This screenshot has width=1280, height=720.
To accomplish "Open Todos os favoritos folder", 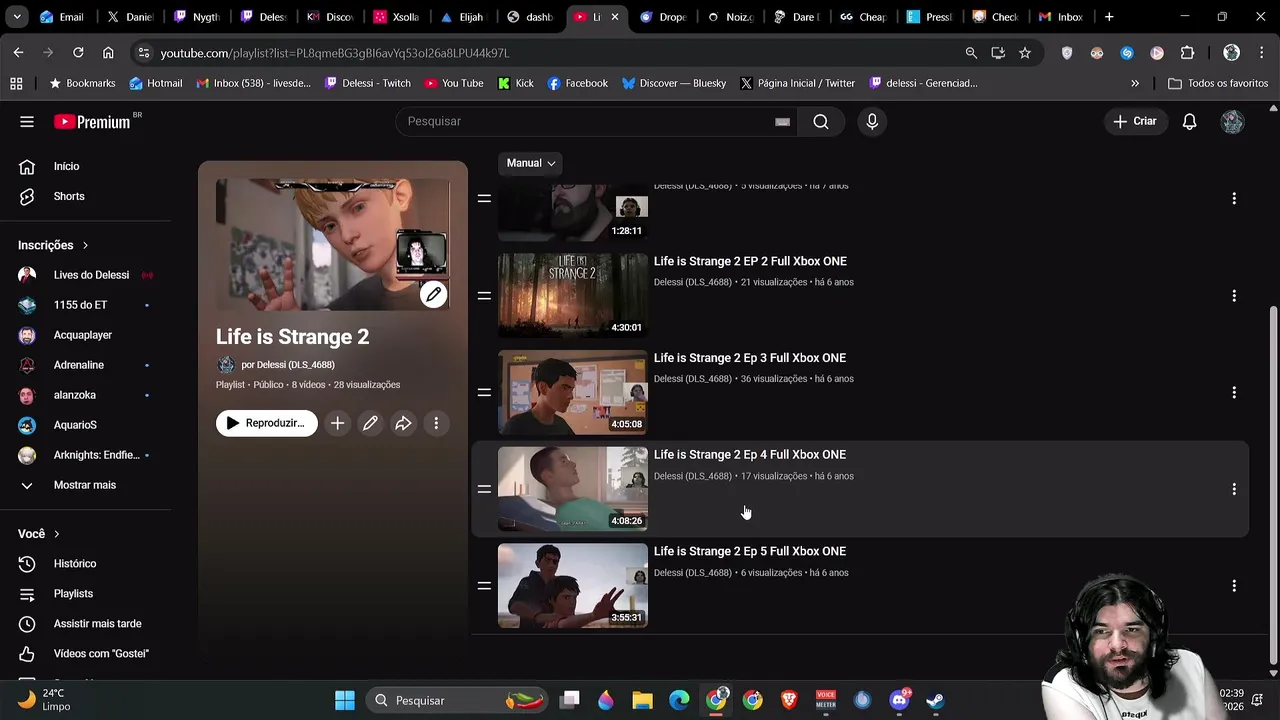I will [x=1218, y=83].
